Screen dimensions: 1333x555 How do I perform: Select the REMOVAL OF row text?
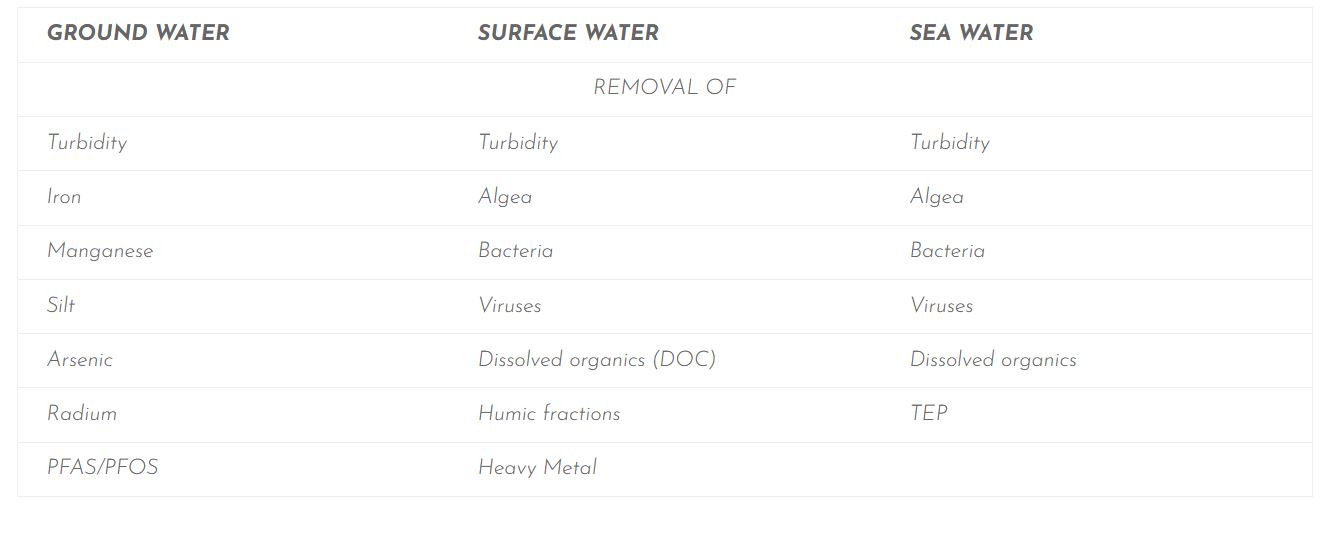coord(664,88)
